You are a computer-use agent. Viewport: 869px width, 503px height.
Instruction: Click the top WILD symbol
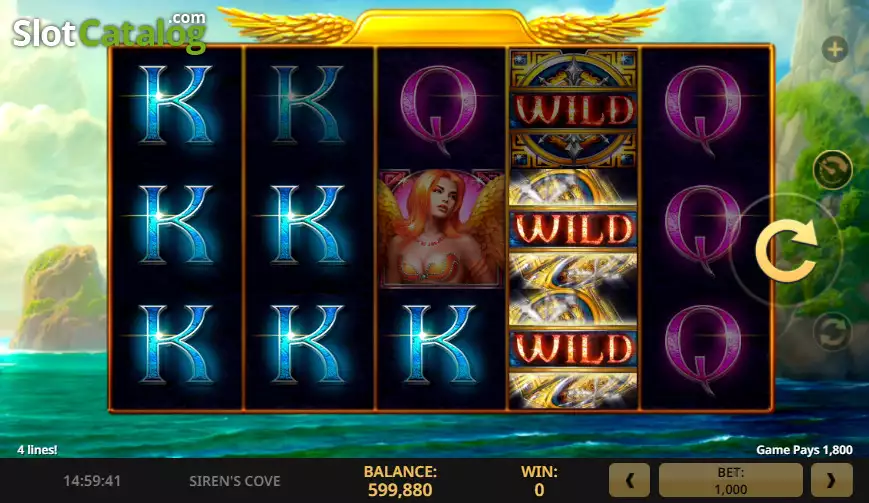[x=573, y=109]
